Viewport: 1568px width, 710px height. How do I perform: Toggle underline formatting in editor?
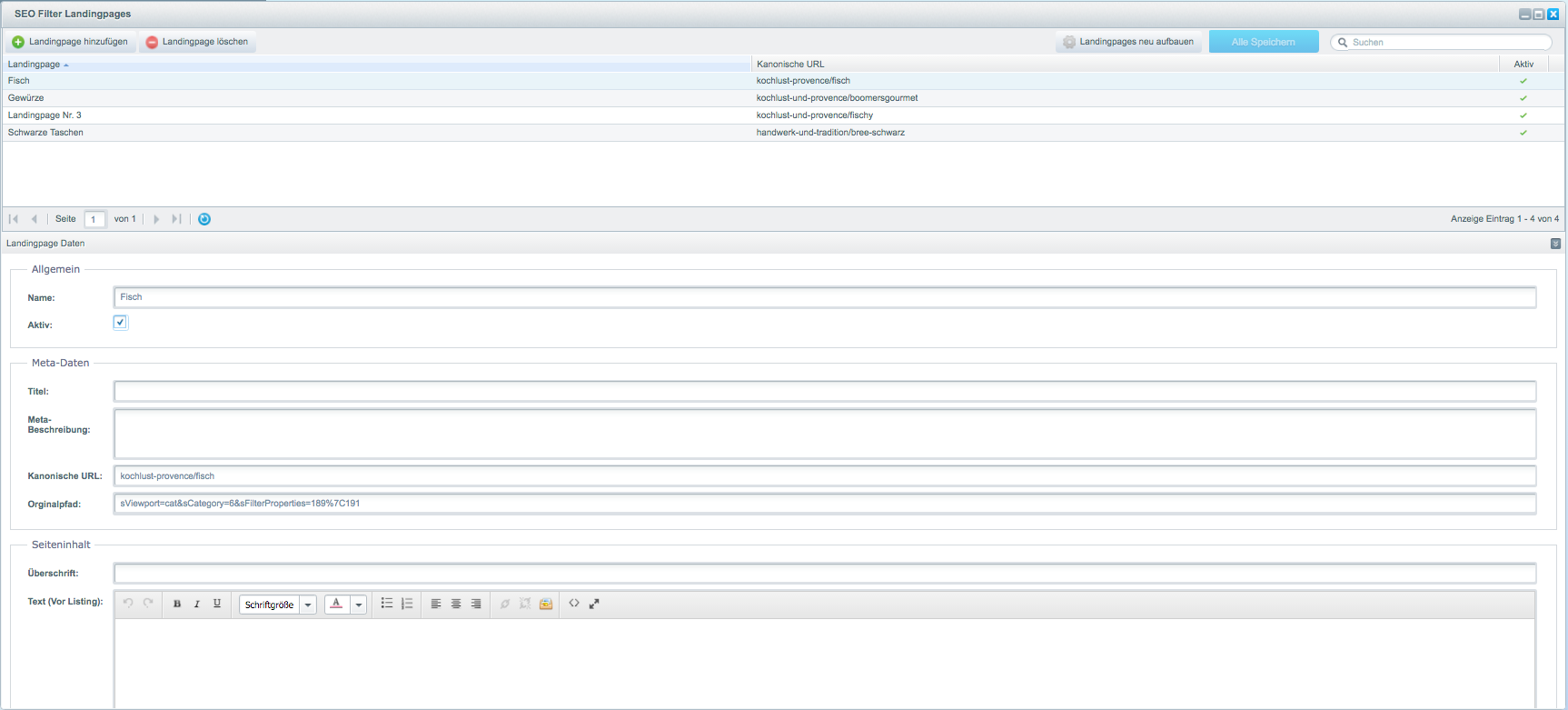click(217, 604)
